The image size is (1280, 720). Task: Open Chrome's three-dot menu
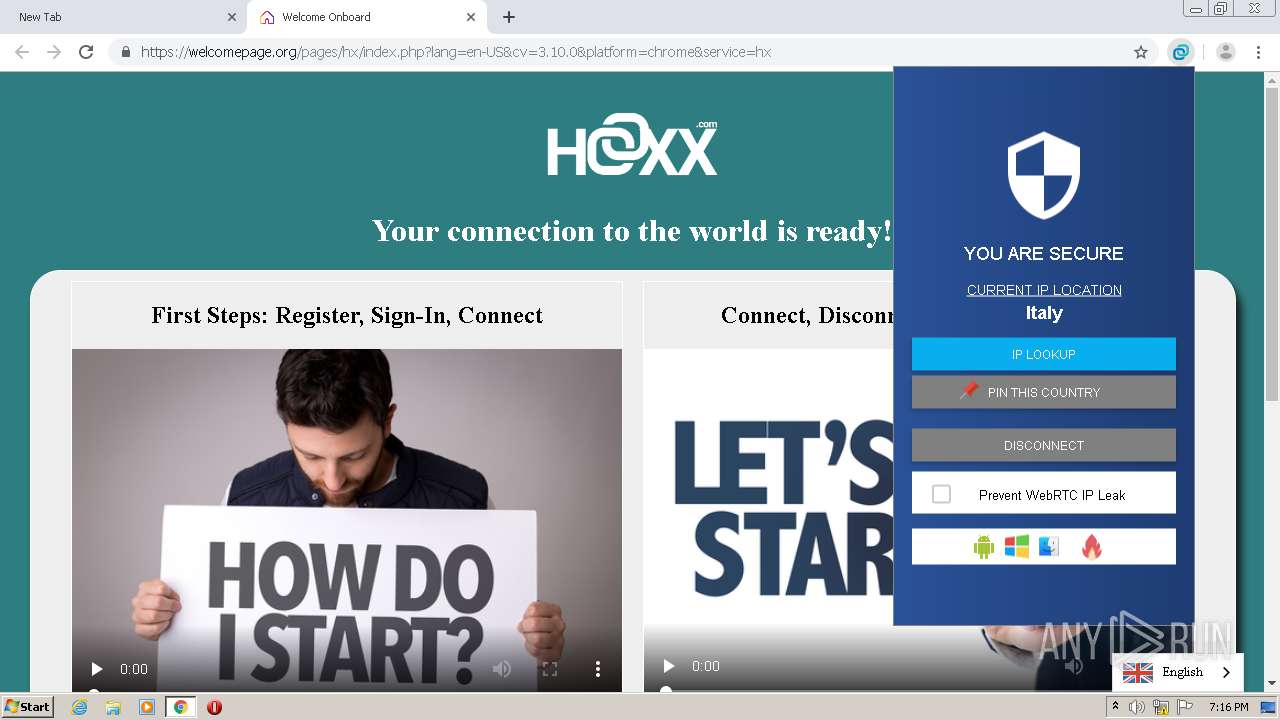click(x=1258, y=52)
